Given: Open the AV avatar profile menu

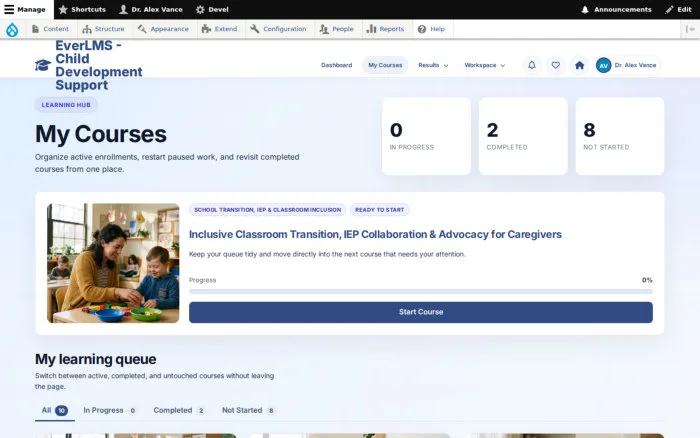Looking at the screenshot, I should (628, 65).
